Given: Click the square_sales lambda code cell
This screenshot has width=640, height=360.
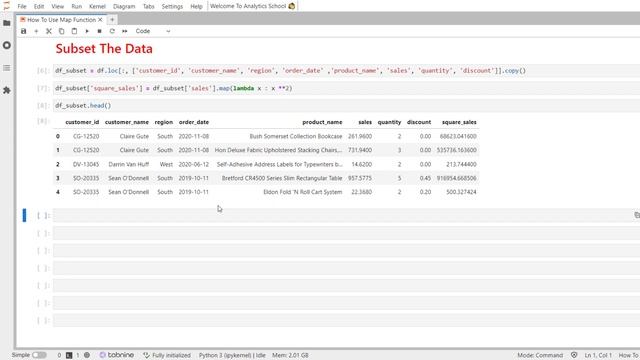Looking at the screenshot, I should click(346, 88).
